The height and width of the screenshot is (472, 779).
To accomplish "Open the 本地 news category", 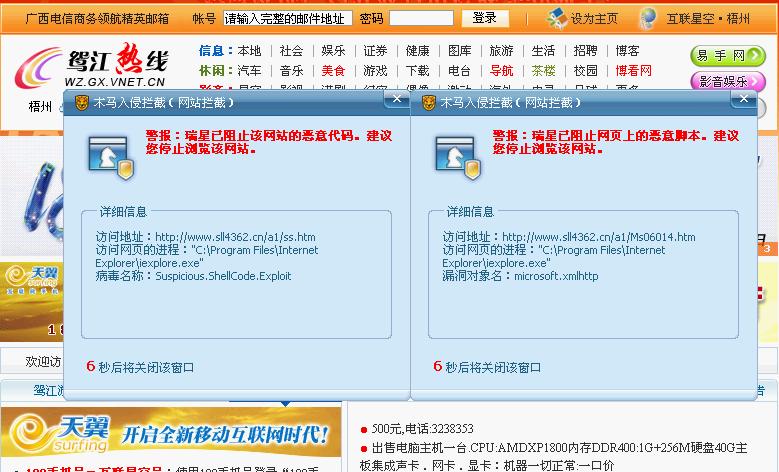I will click(249, 51).
